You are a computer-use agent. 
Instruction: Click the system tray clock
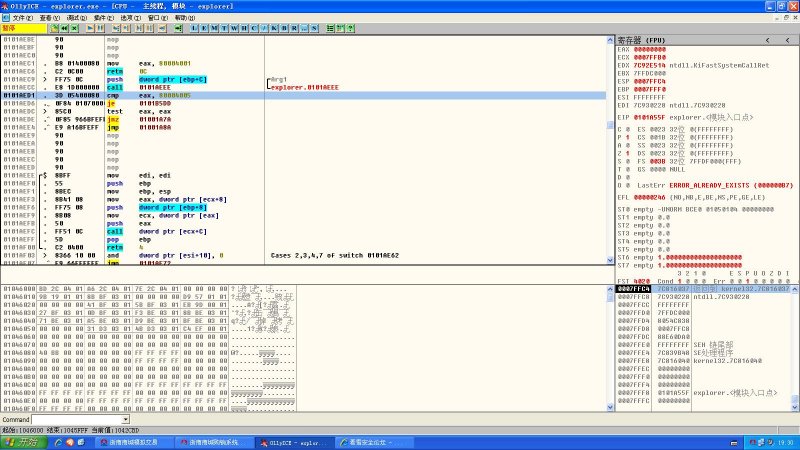click(x=786, y=442)
